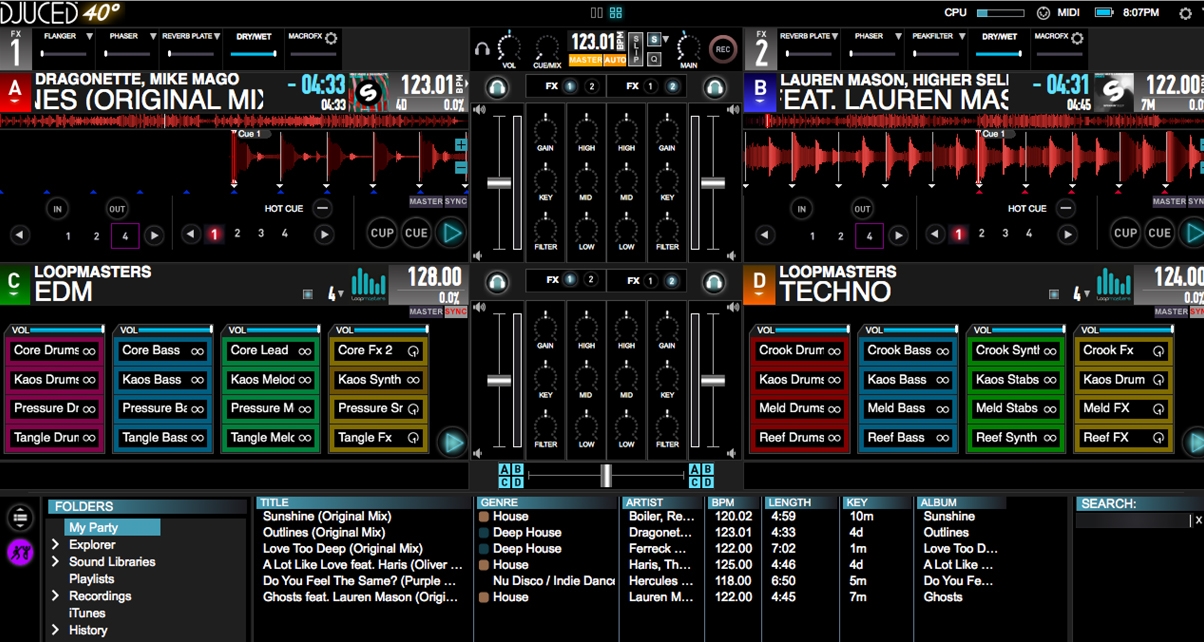Toggle SYNC on deck A
Viewport: 1204px width, 642px height.
coord(456,201)
